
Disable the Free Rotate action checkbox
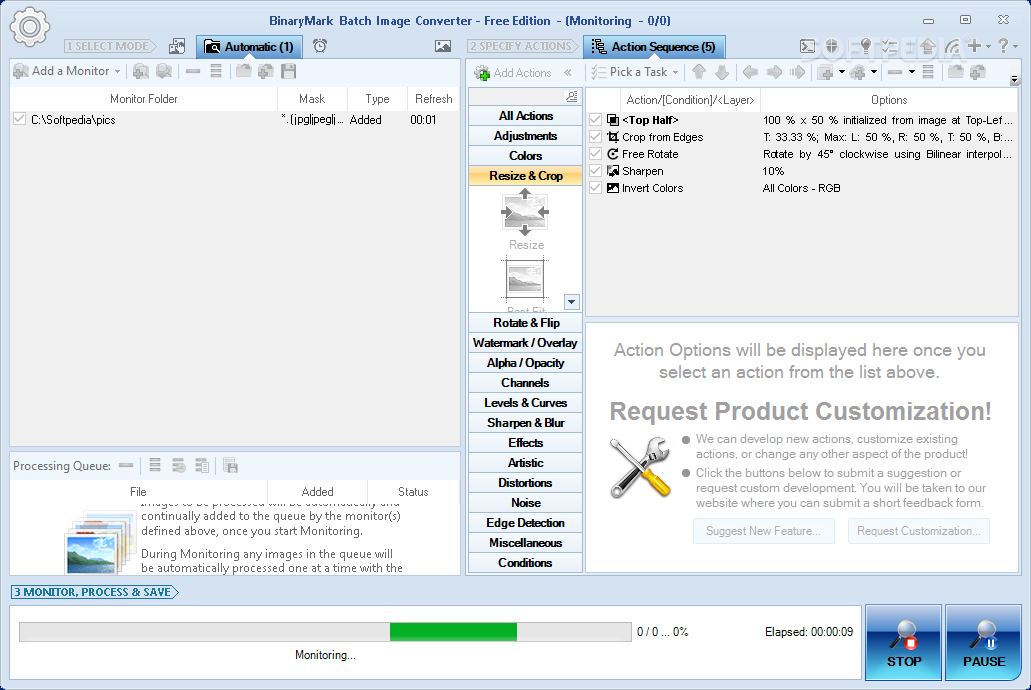click(595, 154)
